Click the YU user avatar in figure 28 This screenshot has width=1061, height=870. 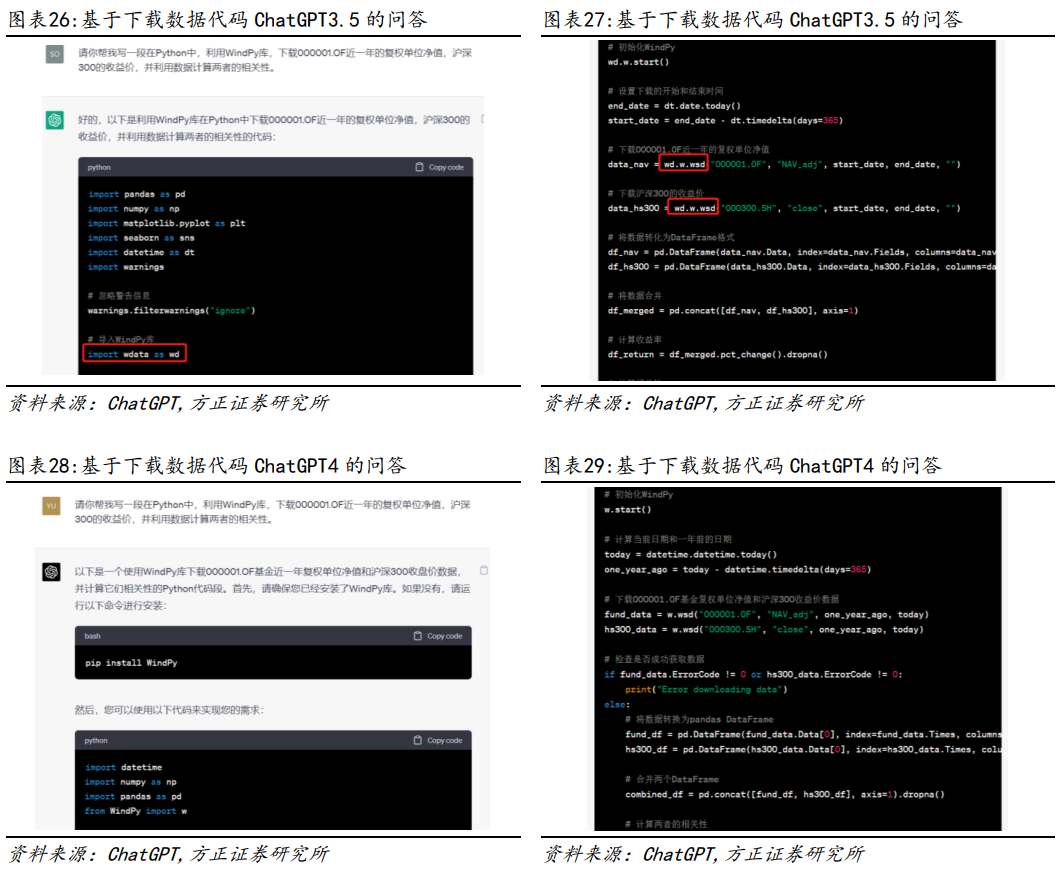click(51, 506)
